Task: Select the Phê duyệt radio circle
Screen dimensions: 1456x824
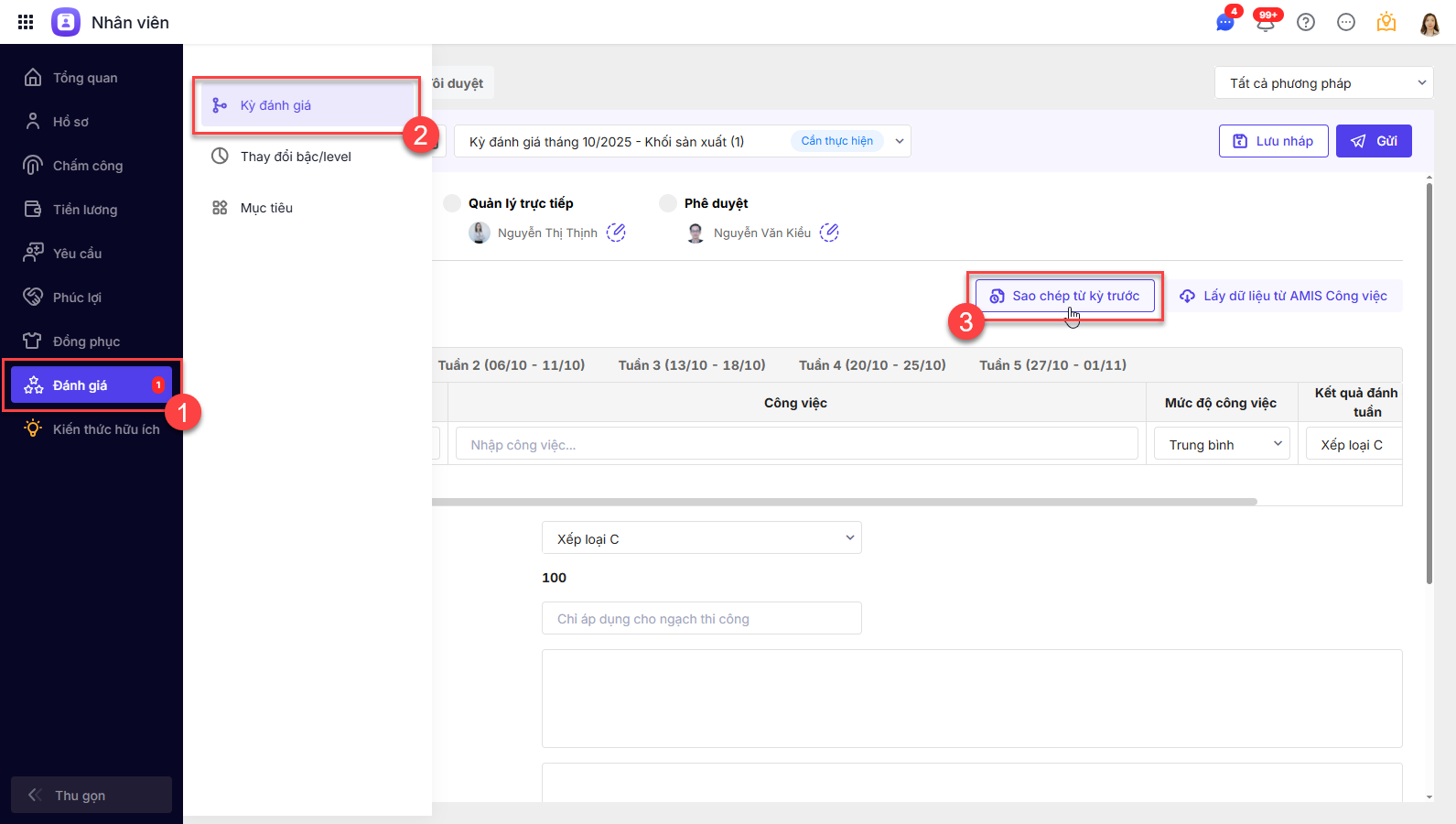Action: (x=668, y=203)
